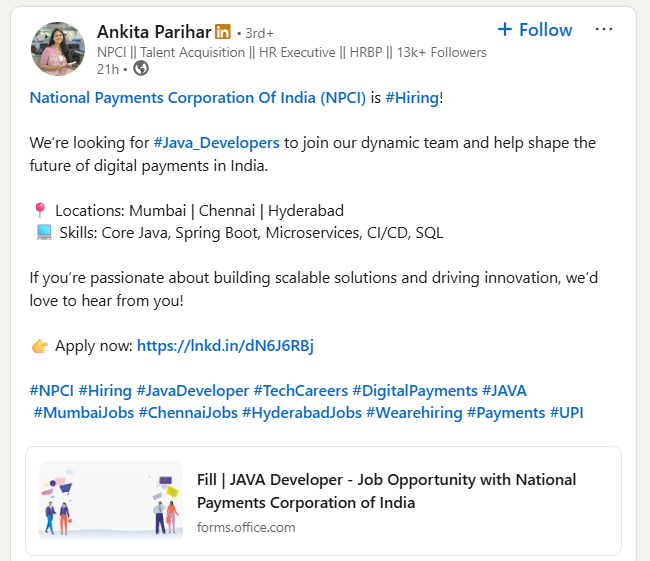
Task: Select the #DigitalPayments hashtag
Action: tap(415, 390)
